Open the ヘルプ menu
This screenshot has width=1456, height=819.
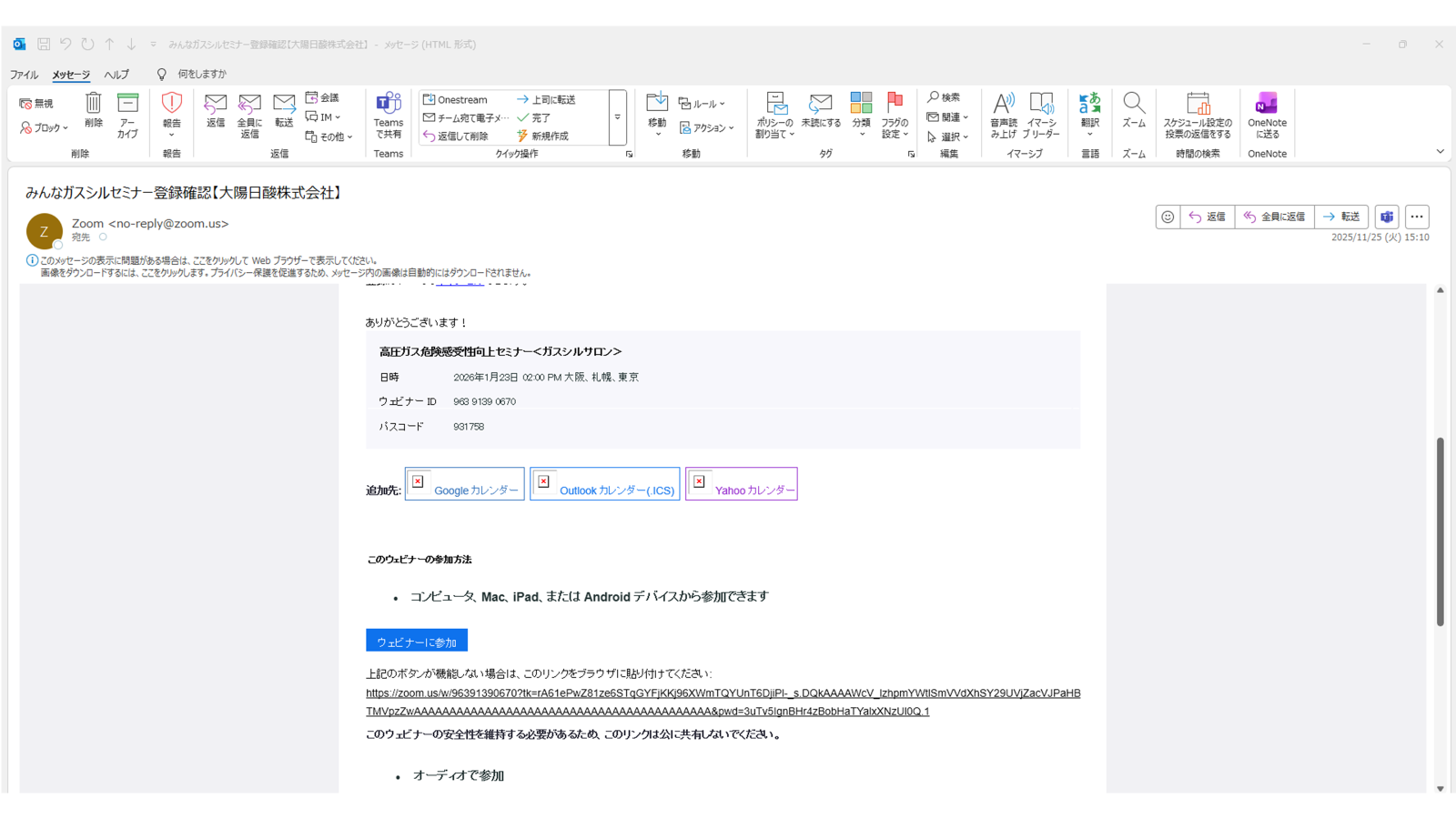coord(116,74)
